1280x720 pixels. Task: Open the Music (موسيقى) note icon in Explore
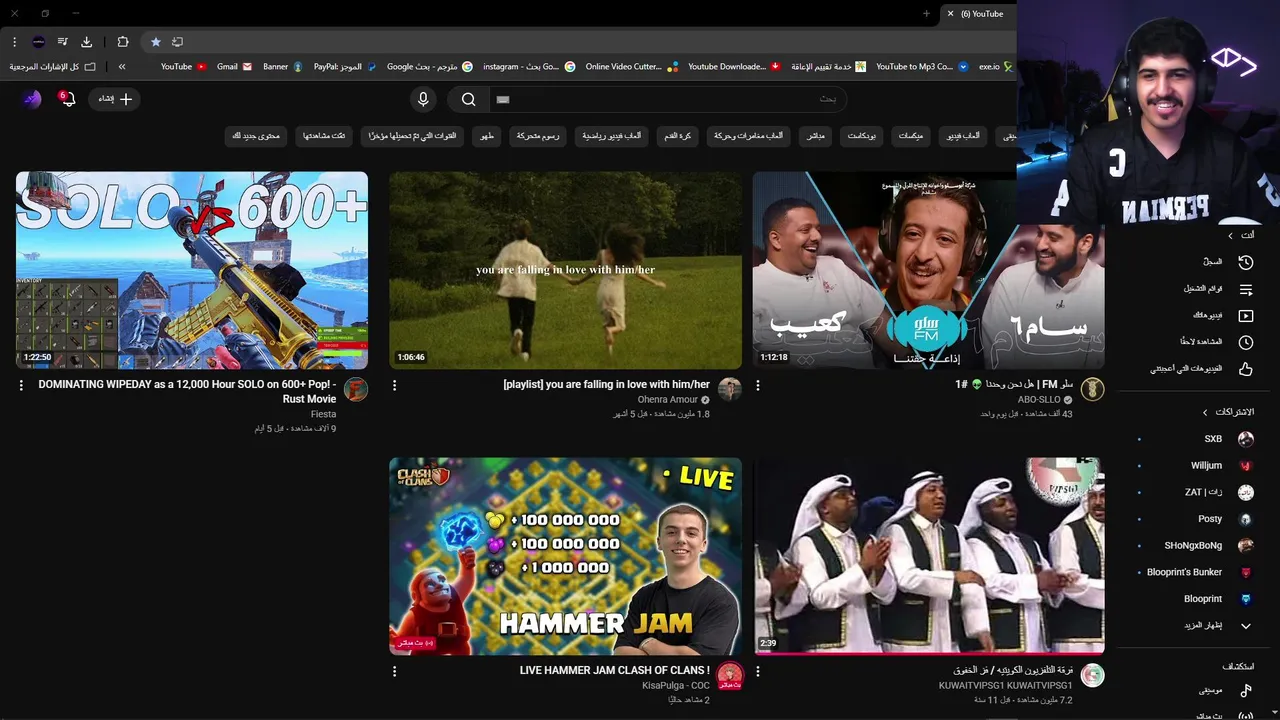point(1246,690)
